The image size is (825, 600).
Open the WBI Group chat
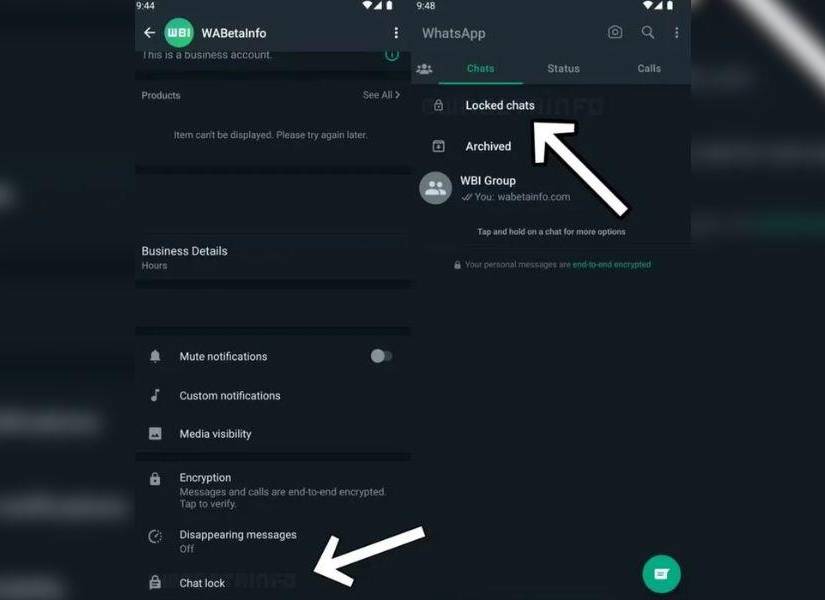point(551,188)
